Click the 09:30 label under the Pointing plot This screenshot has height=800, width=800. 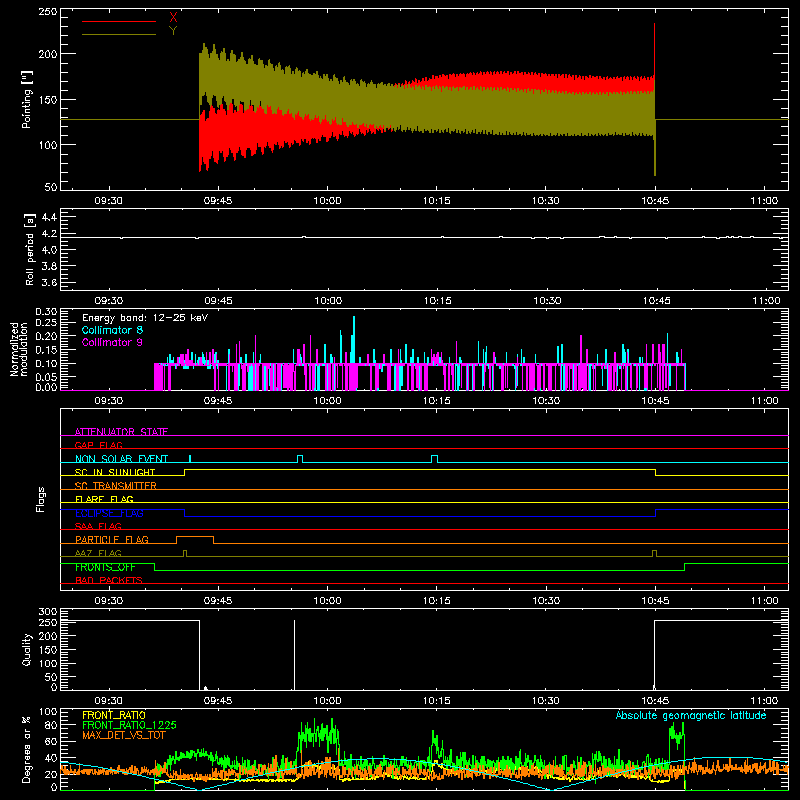108,201
